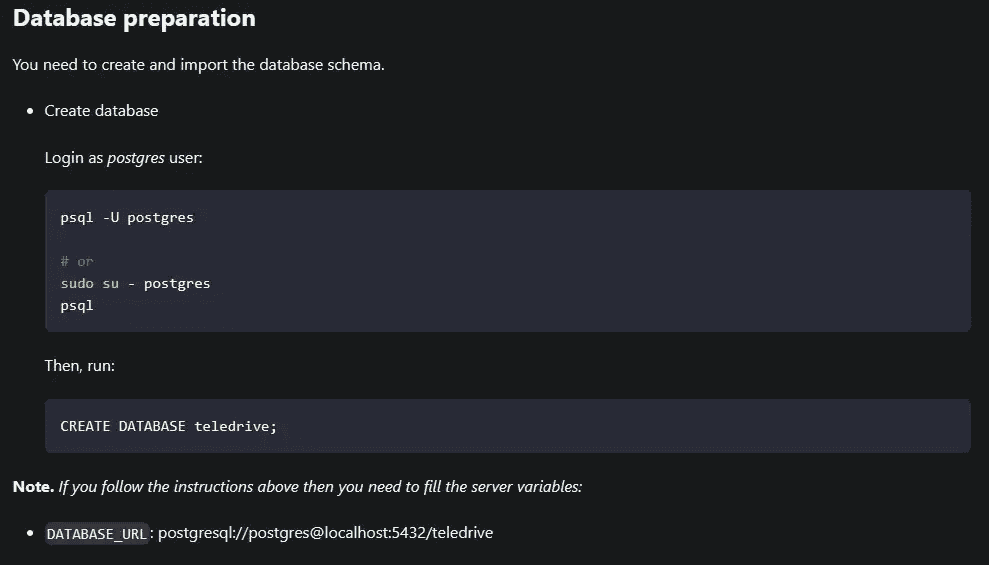Click the Database preparation heading
The width and height of the screenshot is (989, 565).
(134, 18)
